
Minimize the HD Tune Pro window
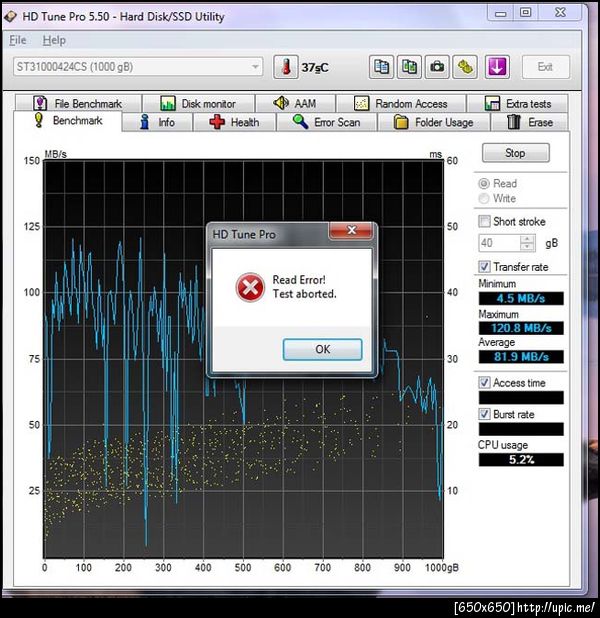coord(501,13)
